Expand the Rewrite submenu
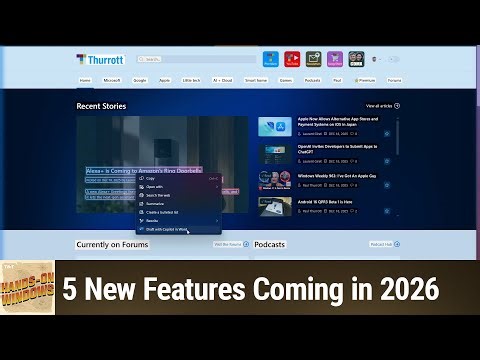Image resolution: width=480 pixels, height=360 pixels. click(179, 221)
